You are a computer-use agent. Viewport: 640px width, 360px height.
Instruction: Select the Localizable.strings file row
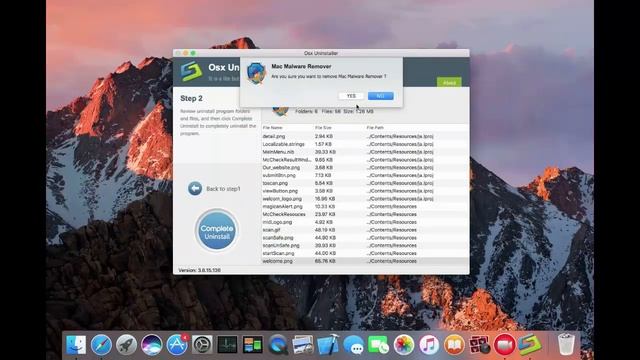[364, 144]
